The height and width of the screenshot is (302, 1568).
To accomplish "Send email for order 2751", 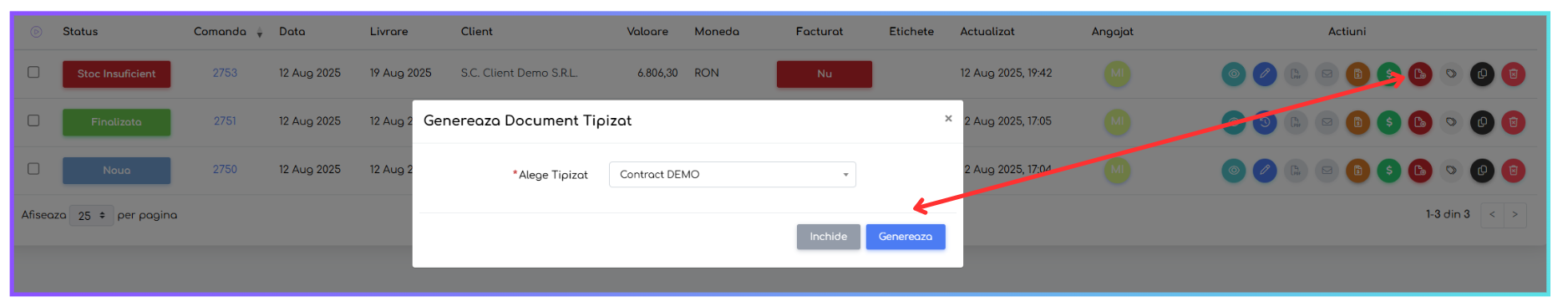I will click(x=1327, y=122).
